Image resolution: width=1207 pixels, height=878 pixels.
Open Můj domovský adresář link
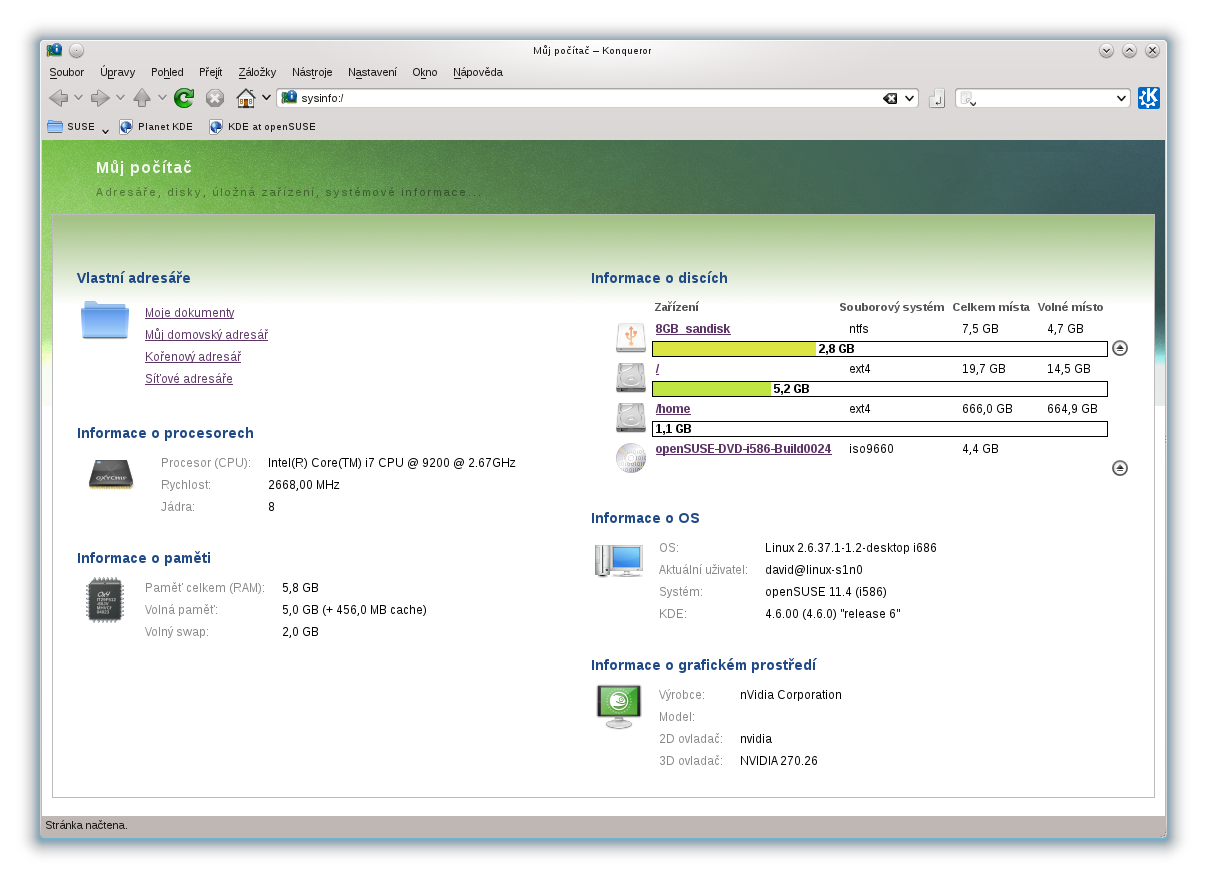point(206,335)
